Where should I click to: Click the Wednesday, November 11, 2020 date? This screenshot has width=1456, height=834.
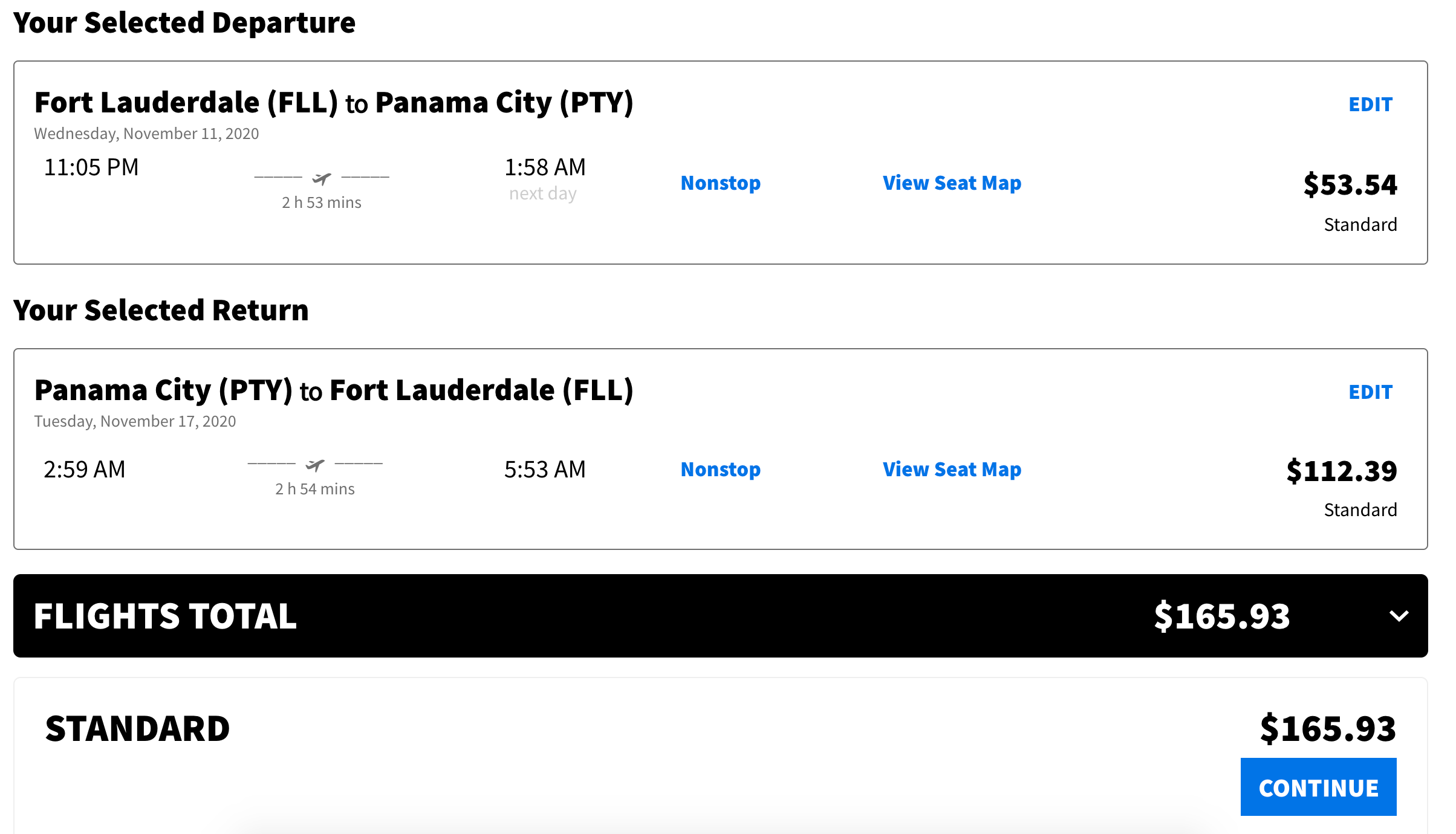(x=146, y=134)
